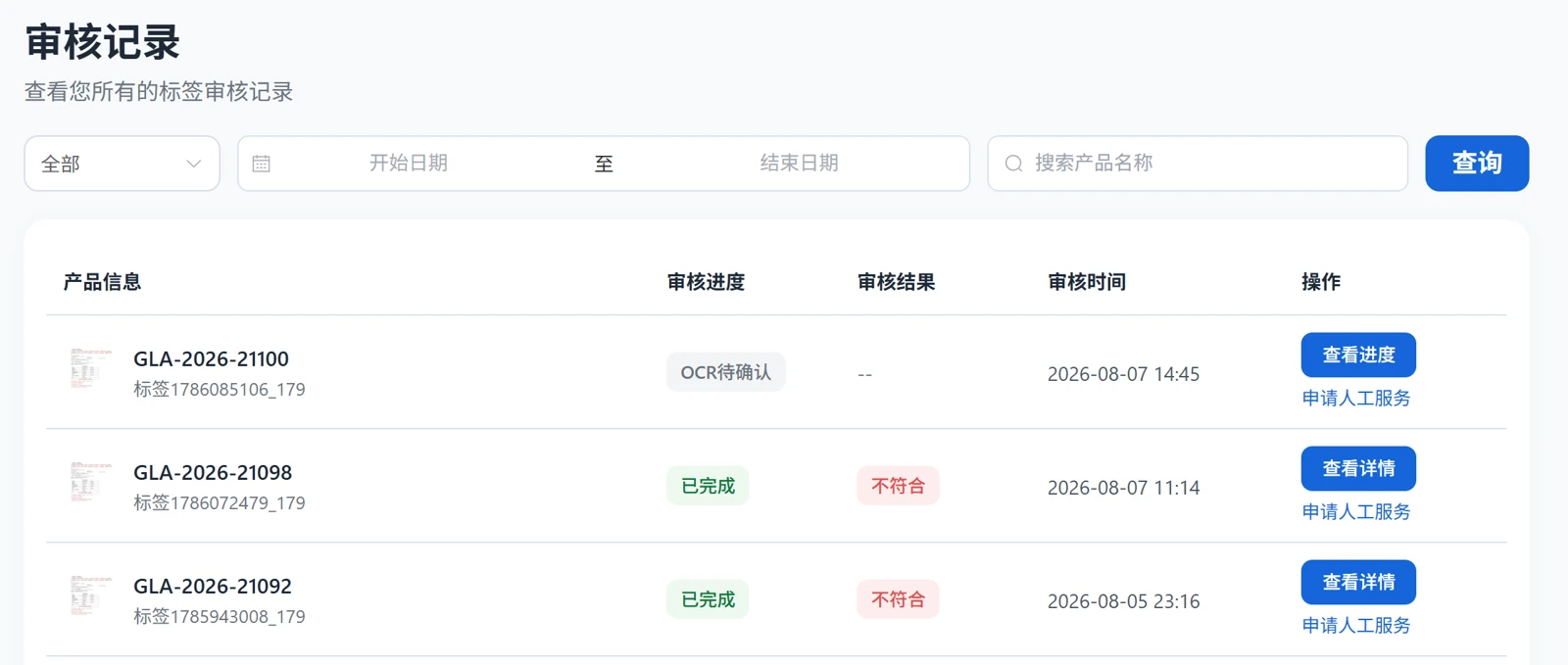Click the 产品信息 column header

(x=102, y=282)
